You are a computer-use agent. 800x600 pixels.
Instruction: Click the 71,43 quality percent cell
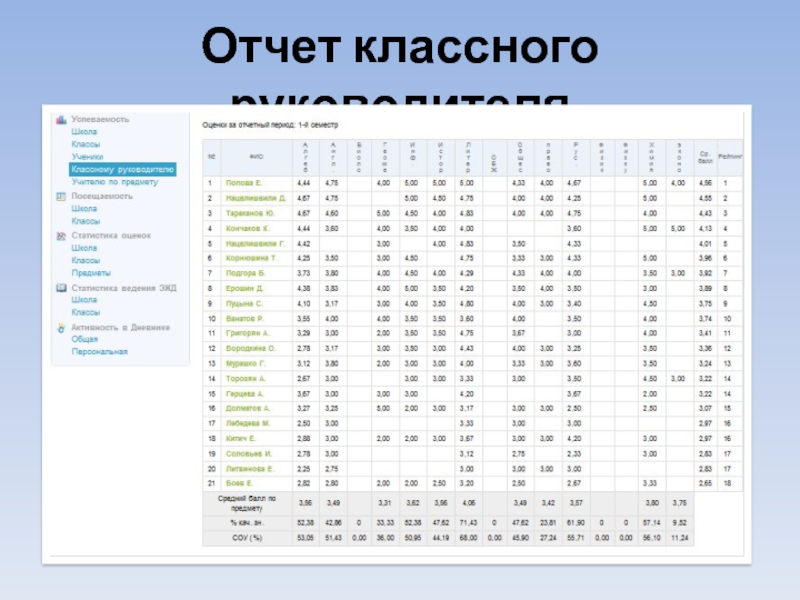click(468, 523)
